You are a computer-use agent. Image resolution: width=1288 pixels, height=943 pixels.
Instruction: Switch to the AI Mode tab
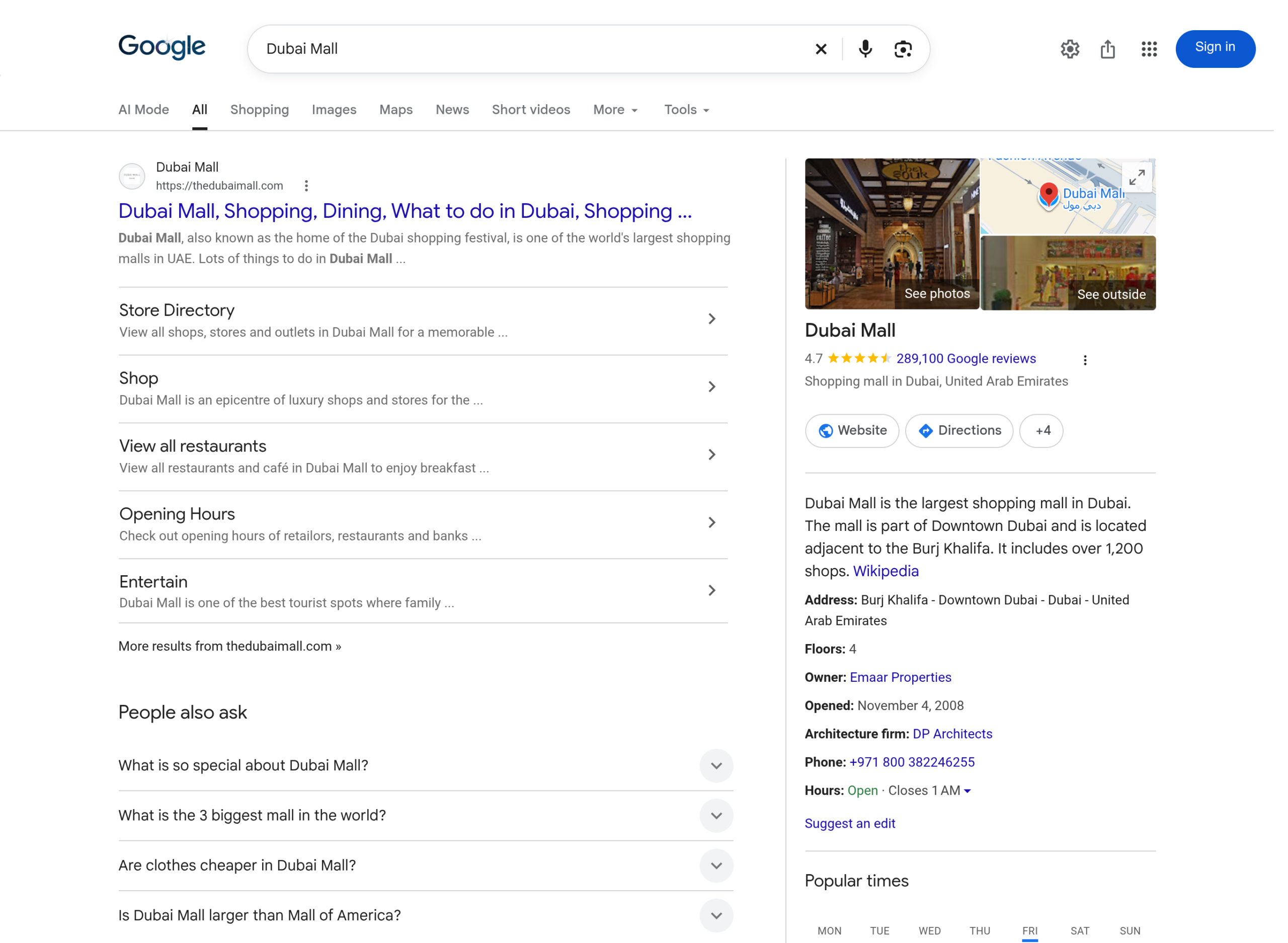click(x=144, y=110)
